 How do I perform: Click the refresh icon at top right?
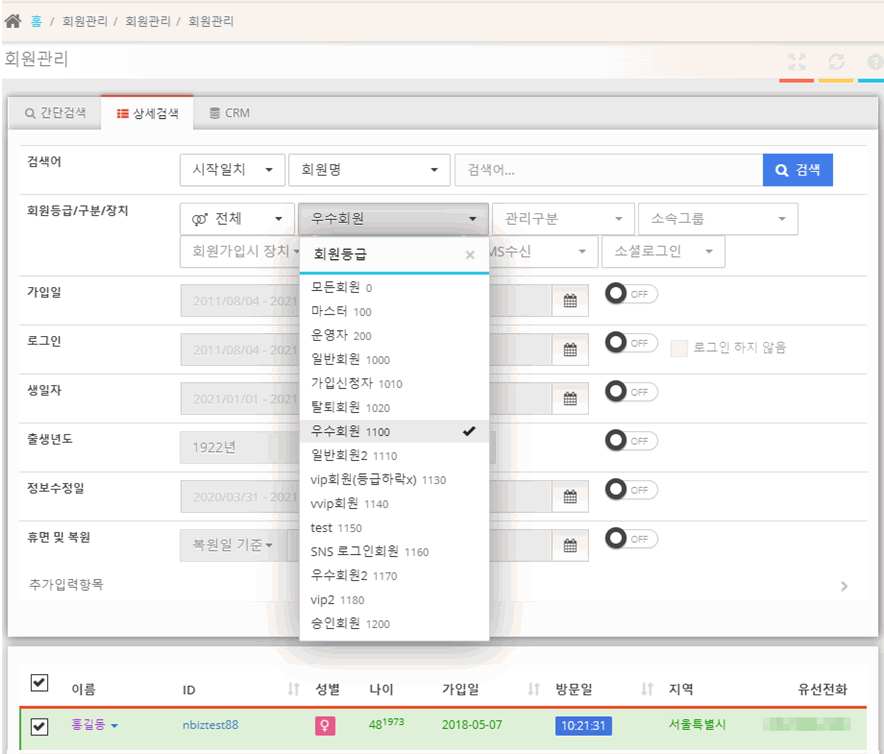point(836,61)
